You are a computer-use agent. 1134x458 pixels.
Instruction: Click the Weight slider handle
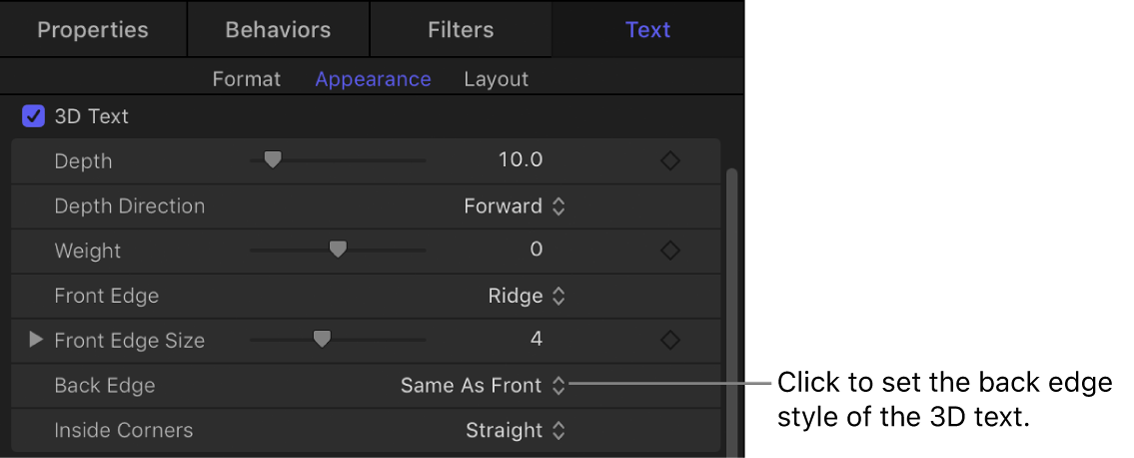coord(338,249)
